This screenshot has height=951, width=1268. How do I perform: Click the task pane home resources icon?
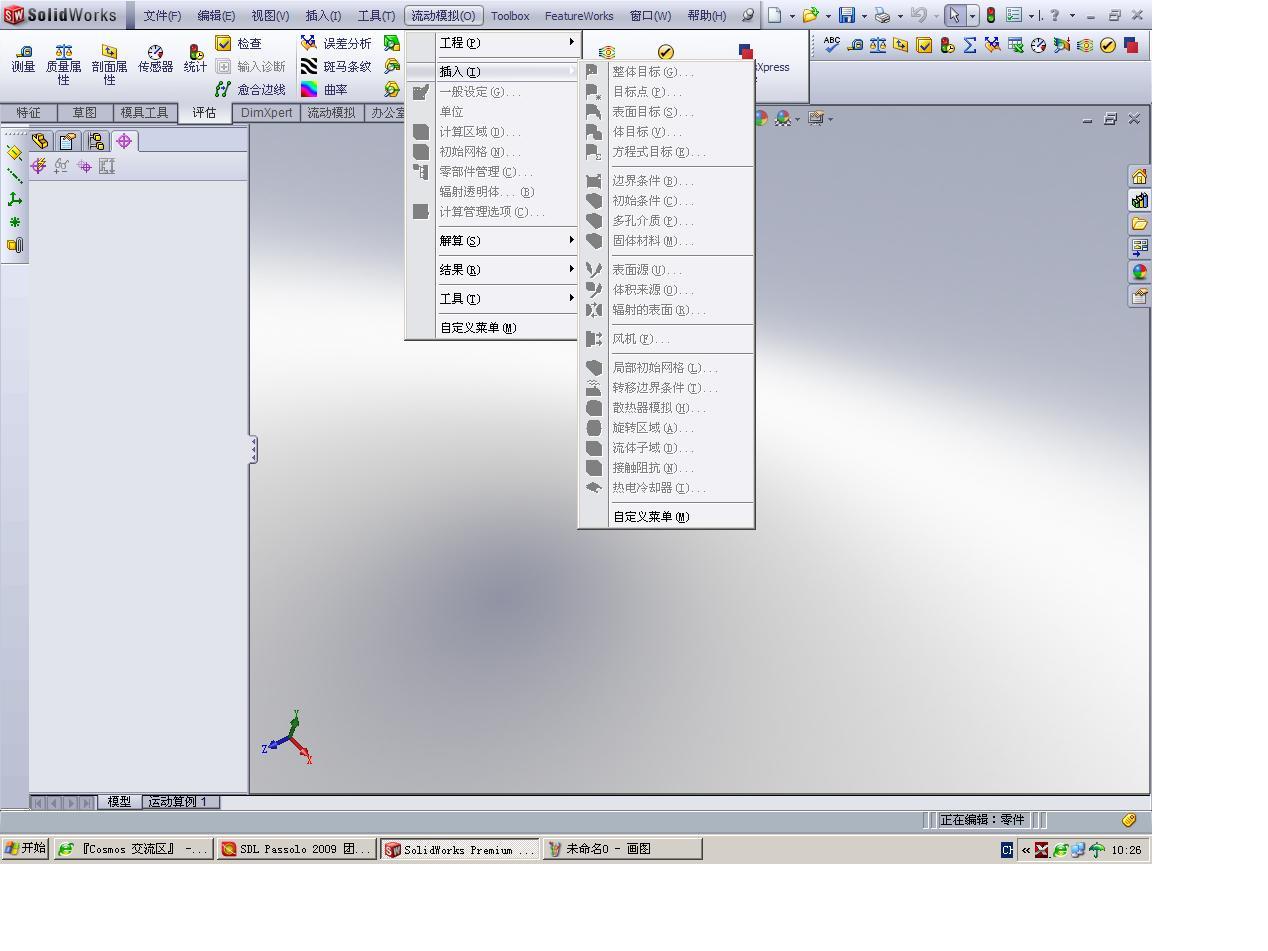pos(1139,176)
